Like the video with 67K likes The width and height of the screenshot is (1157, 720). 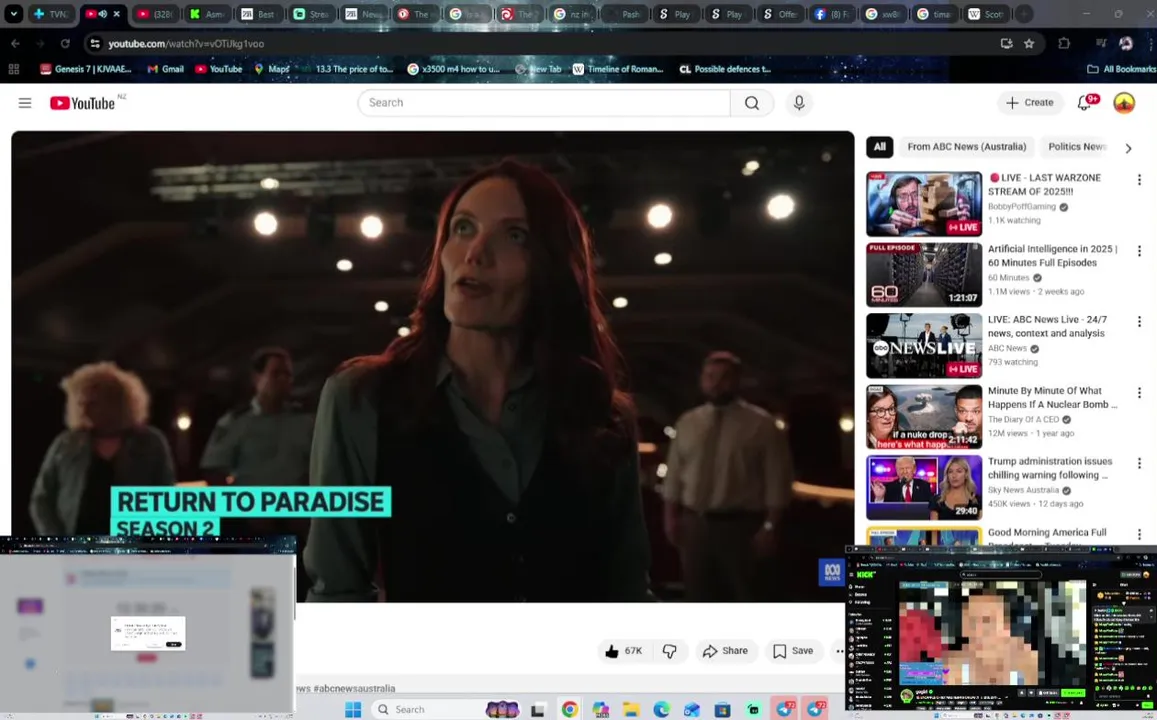(x=624, y=651)
